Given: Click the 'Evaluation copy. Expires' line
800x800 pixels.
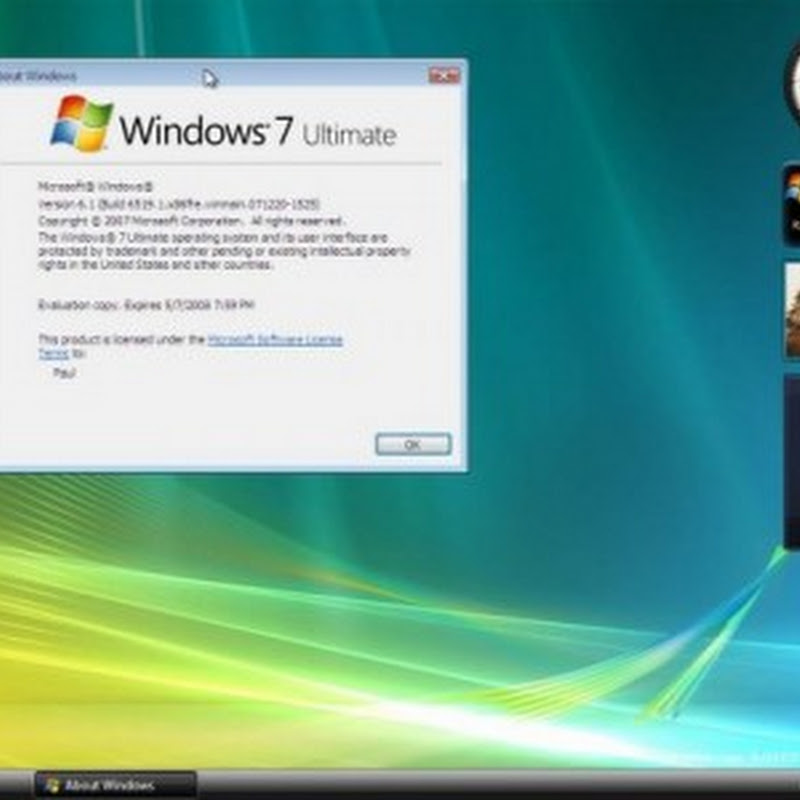Looking at the screenshot, I should (146, 305).
